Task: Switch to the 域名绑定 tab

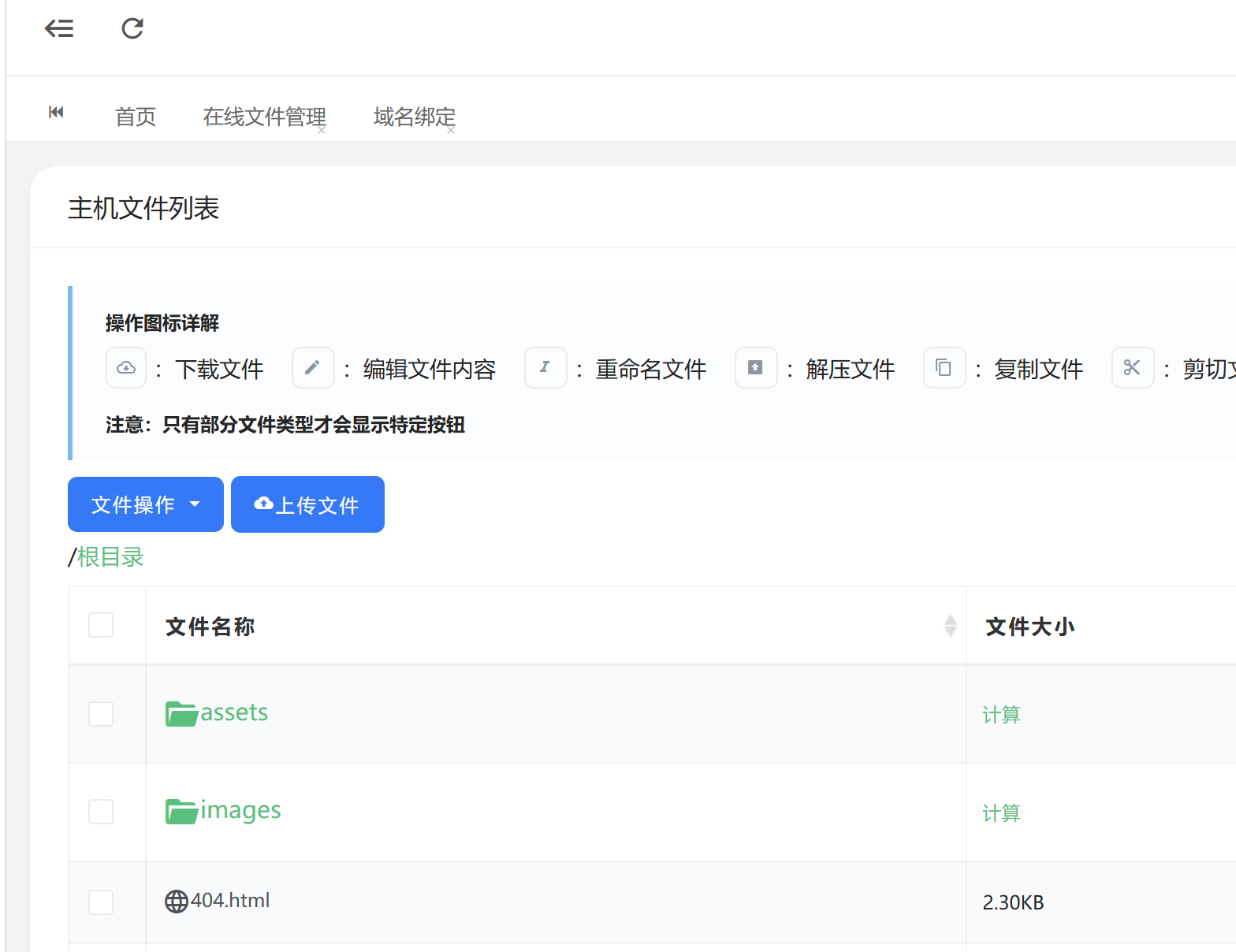Action: (x=414, y=117)
